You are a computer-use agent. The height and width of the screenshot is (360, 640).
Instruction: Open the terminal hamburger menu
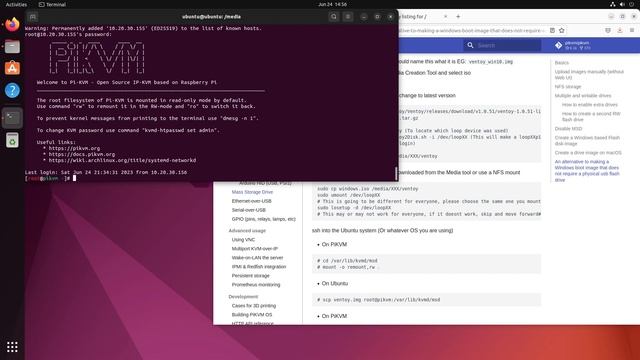tap(348, 17)
